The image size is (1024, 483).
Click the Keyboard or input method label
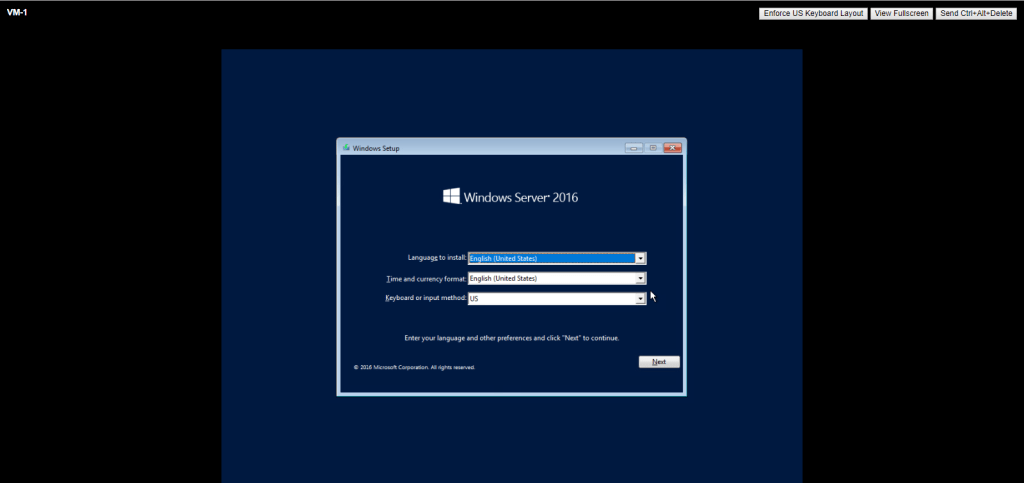click(426, 298)
